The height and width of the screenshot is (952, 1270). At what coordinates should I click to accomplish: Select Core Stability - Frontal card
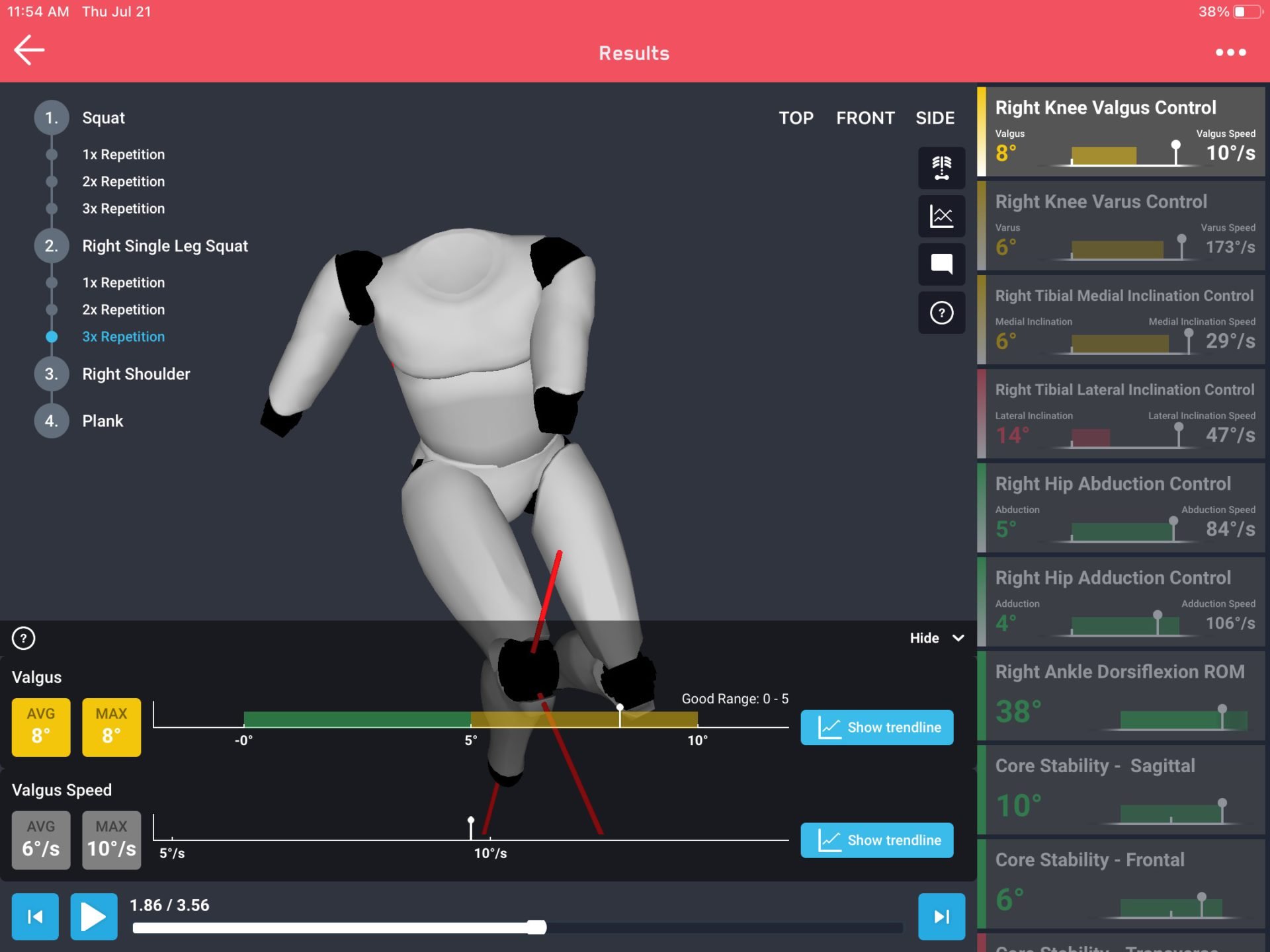1121,884
